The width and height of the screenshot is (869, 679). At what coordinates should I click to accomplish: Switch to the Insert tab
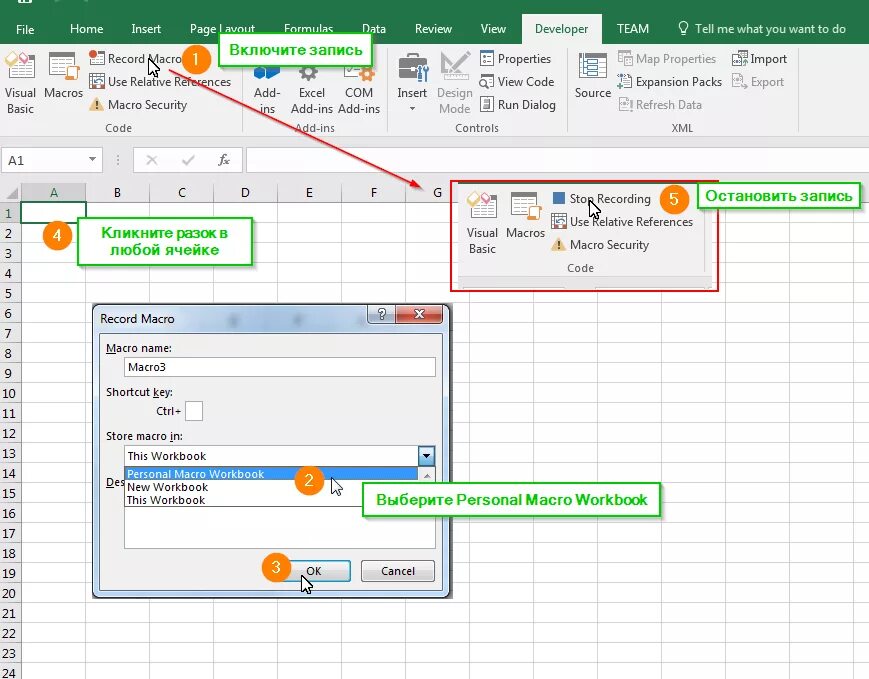coord(146,29)
